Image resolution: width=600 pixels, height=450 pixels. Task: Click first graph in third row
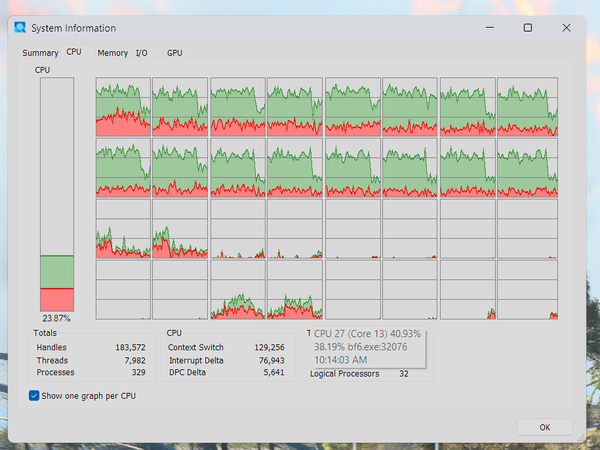[x=123, y=228]
